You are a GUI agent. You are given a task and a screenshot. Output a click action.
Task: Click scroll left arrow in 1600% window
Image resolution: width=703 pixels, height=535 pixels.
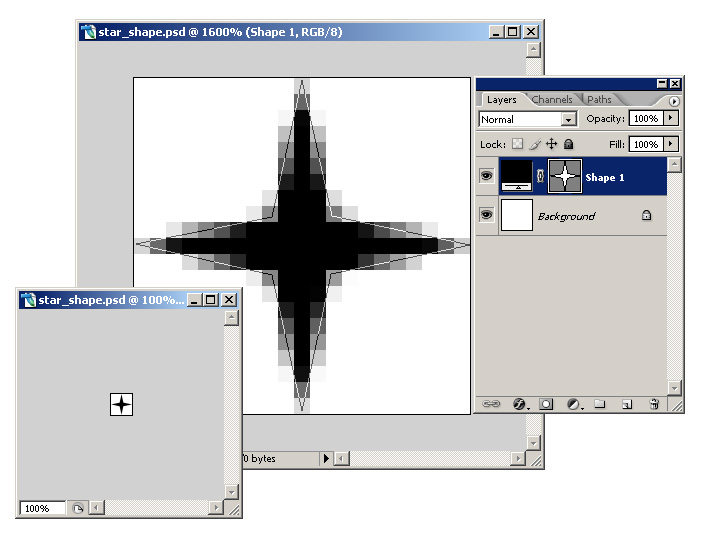[342, 459]
